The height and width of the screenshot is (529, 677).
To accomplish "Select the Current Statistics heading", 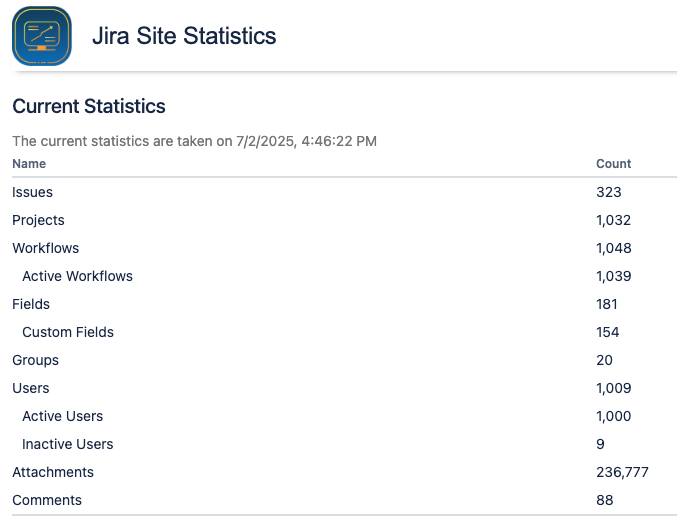I will click(89, 106).
